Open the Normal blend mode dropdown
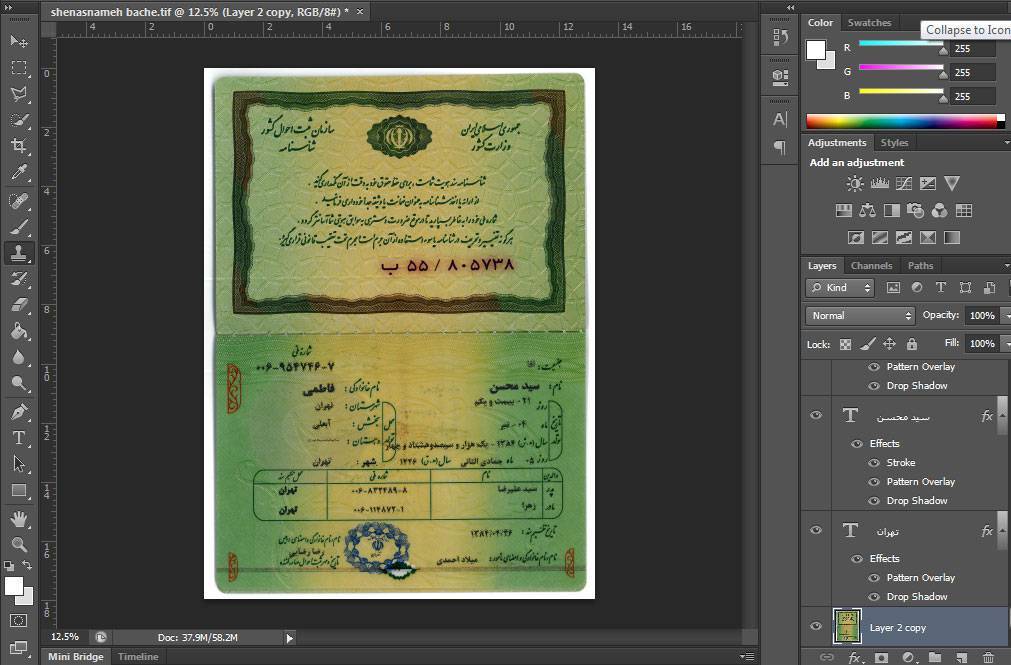This screenshot has height=665, width=1011. point(861,315)
